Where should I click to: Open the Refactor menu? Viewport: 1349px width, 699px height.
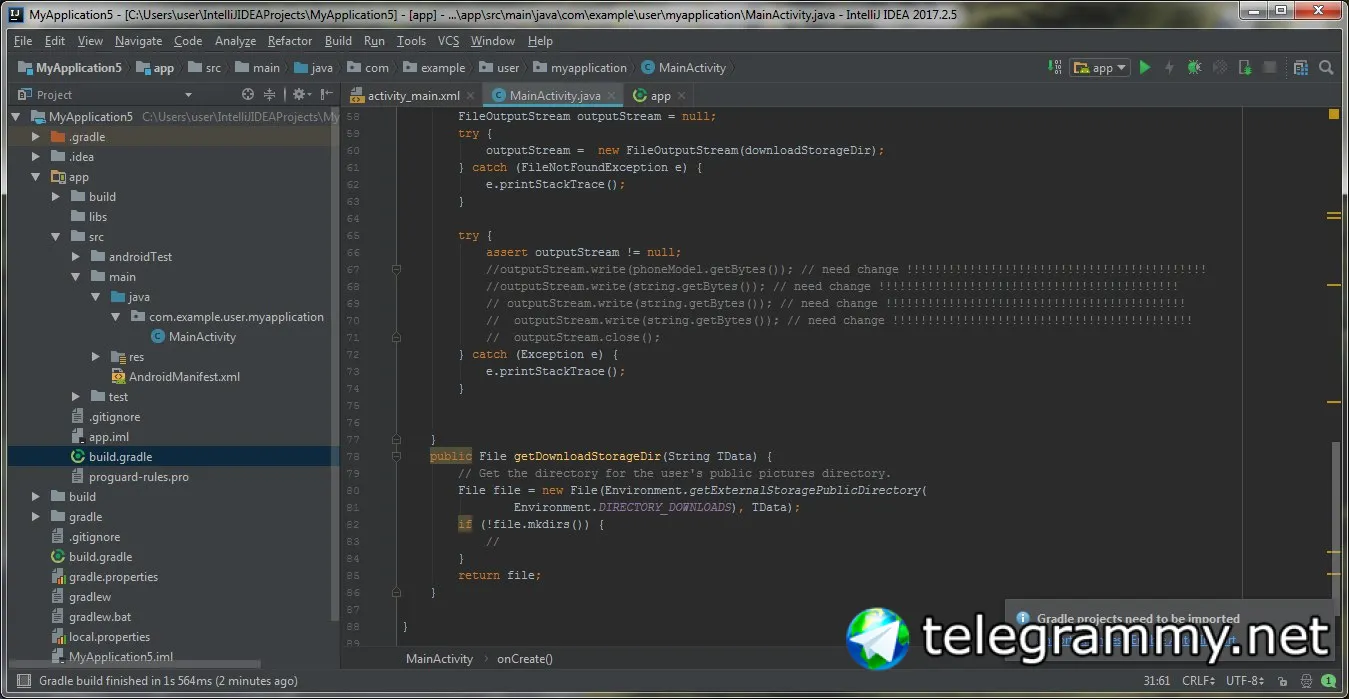290,41
